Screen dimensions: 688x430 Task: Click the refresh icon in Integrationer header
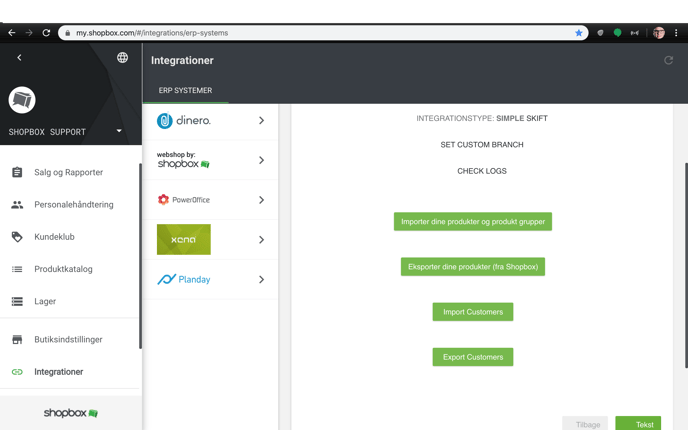pos(668,60)
